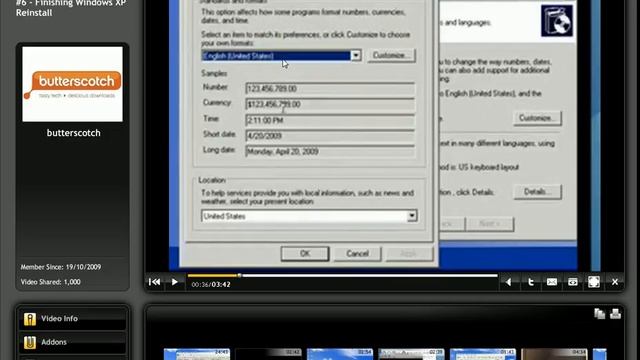Click Customize in the background setup wizard
The height and width of the screenshot is (360, 640).
tap(537, 118)
